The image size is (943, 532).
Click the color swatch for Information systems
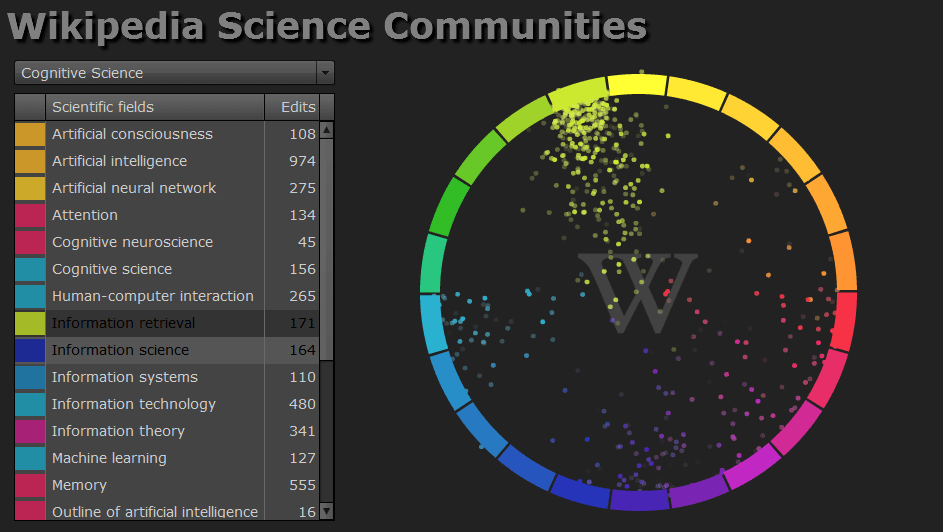tap(30, 378)
